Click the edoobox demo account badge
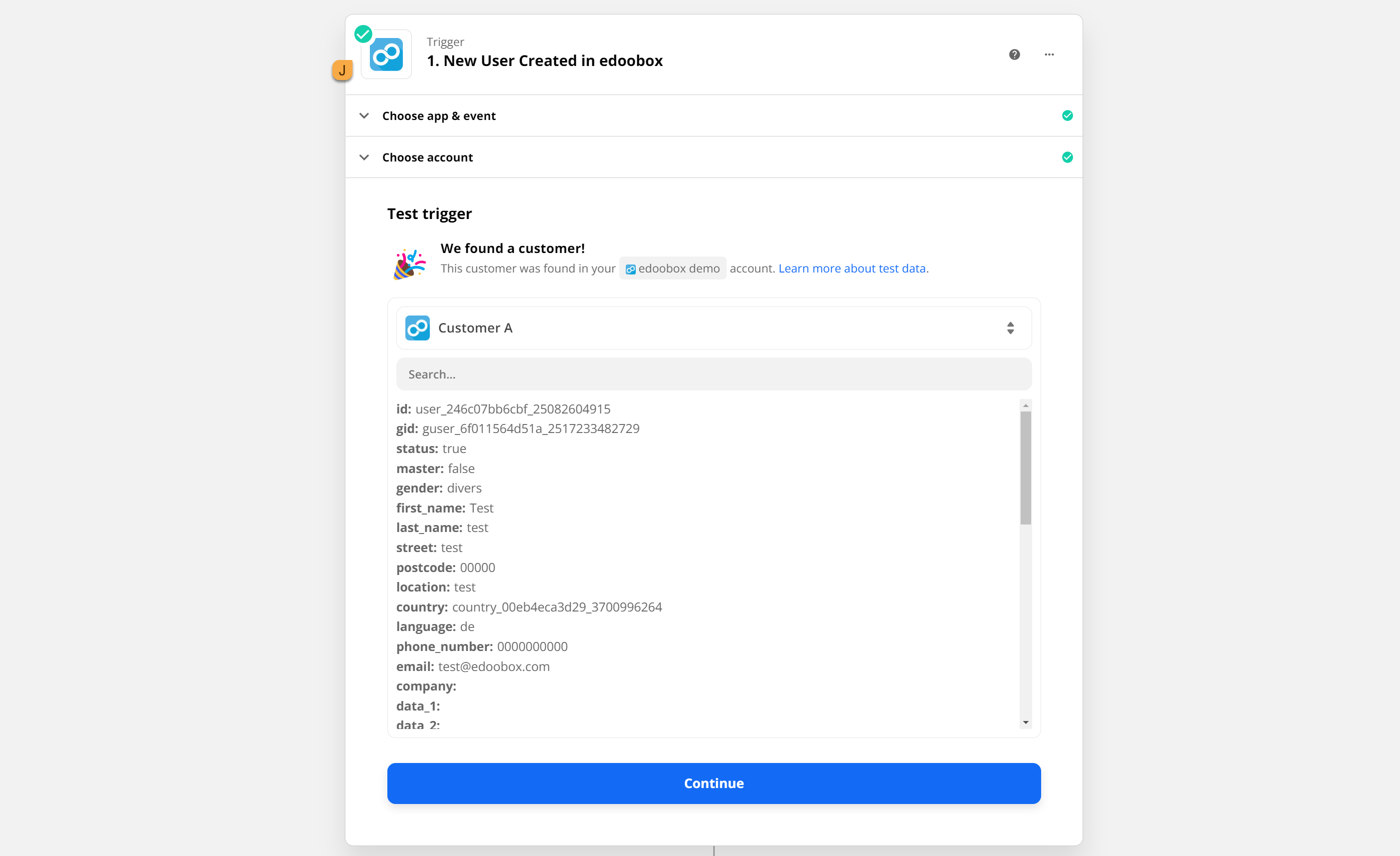The width and height of the screenshot is (1400, 856). 672,268
